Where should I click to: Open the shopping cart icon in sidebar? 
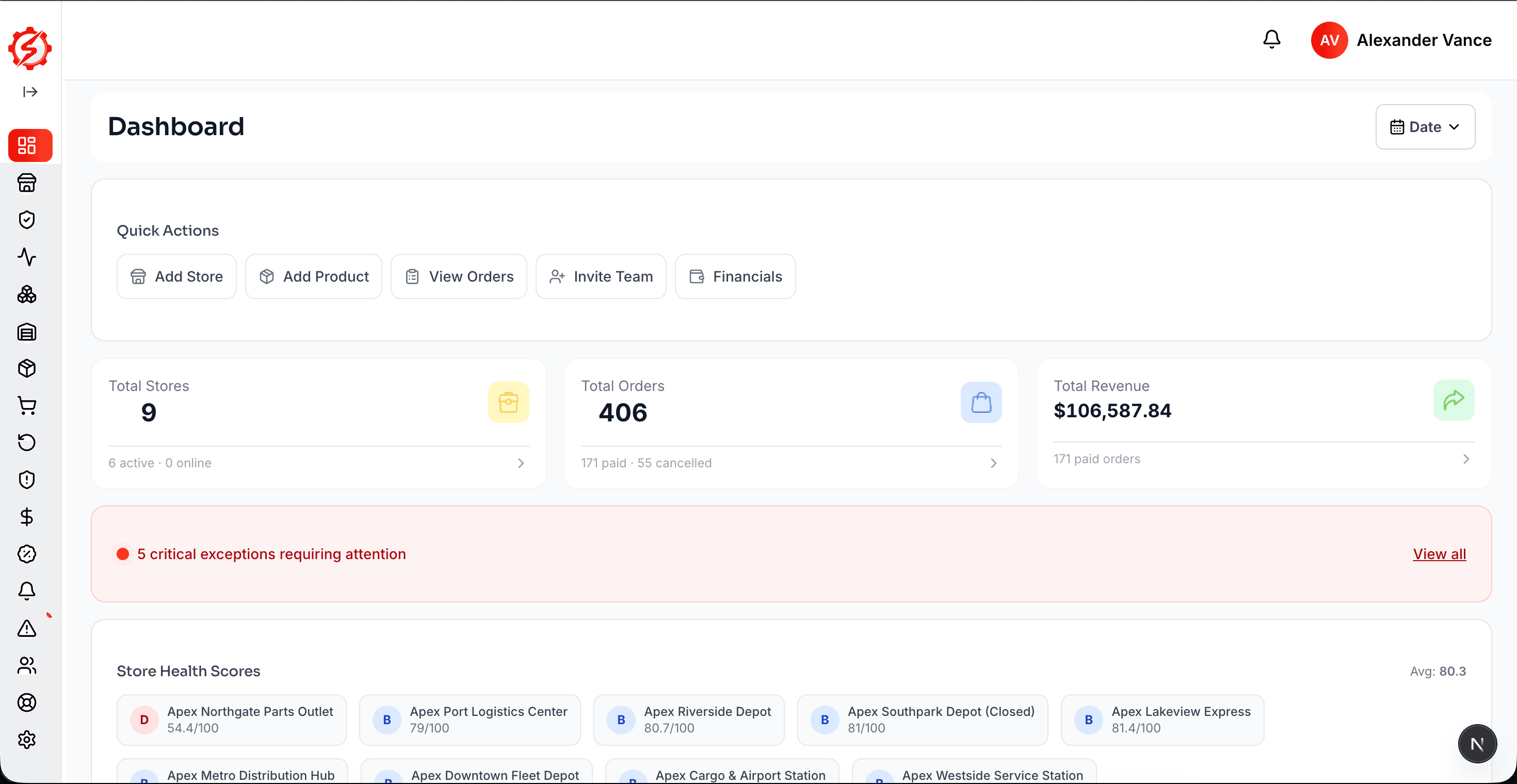pos(27,405)
